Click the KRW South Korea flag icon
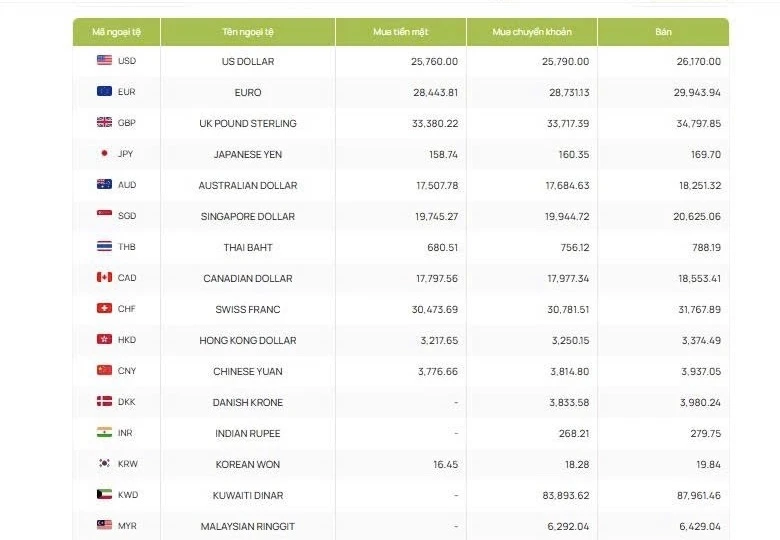 tap(104, 463)
